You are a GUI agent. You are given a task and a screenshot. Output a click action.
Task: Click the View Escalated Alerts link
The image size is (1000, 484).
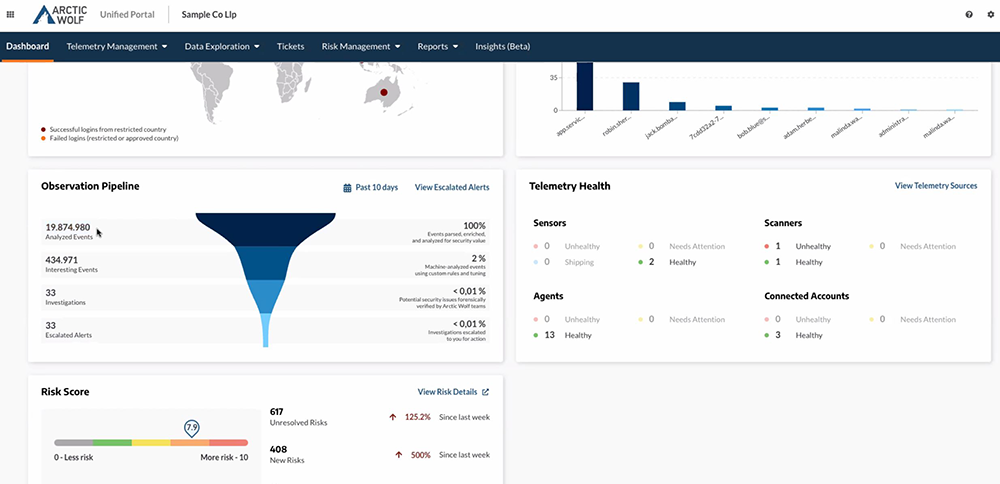point(452,187)
